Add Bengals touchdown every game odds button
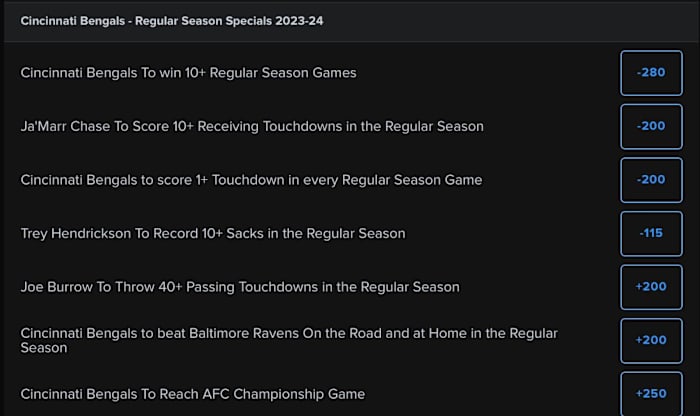Screen dimensions: 700x416 tap(651, 180)
